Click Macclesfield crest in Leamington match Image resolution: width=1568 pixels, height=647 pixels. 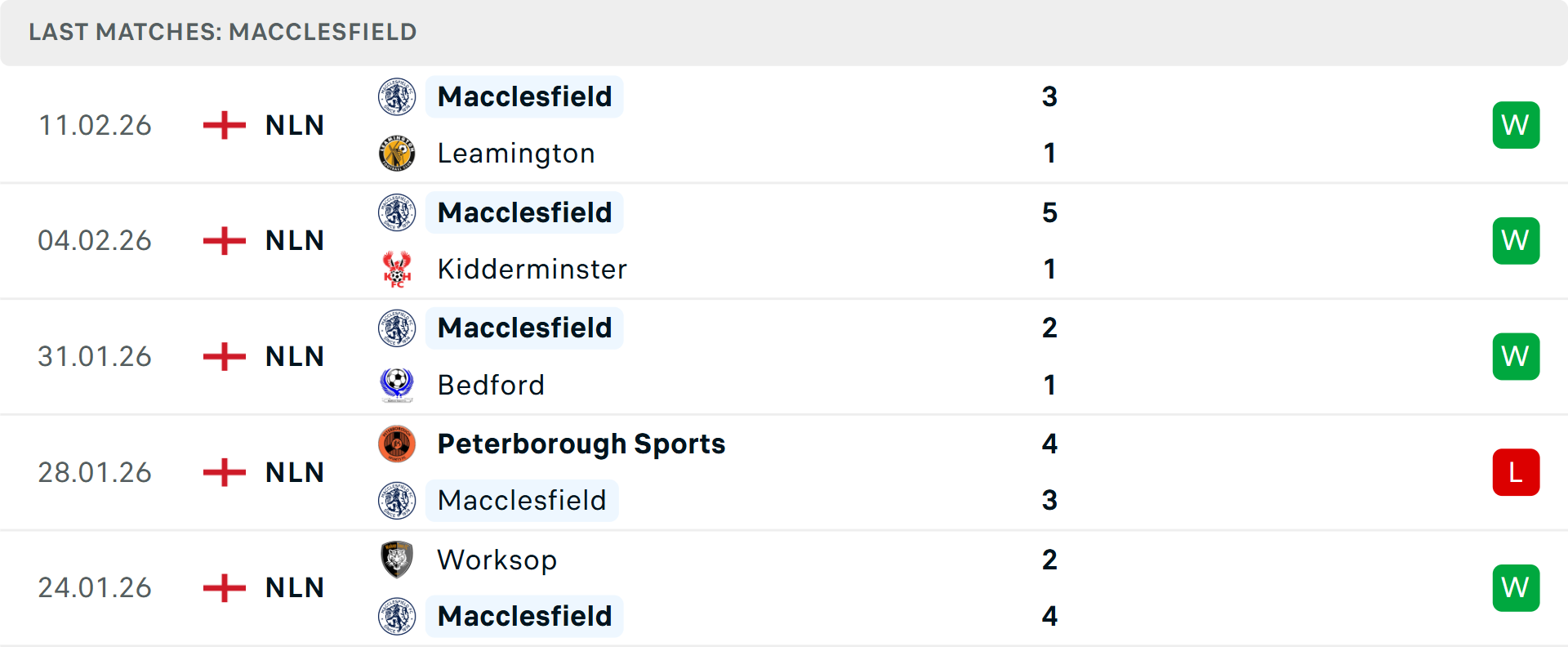pyautogui.click(x=397, y=97)
